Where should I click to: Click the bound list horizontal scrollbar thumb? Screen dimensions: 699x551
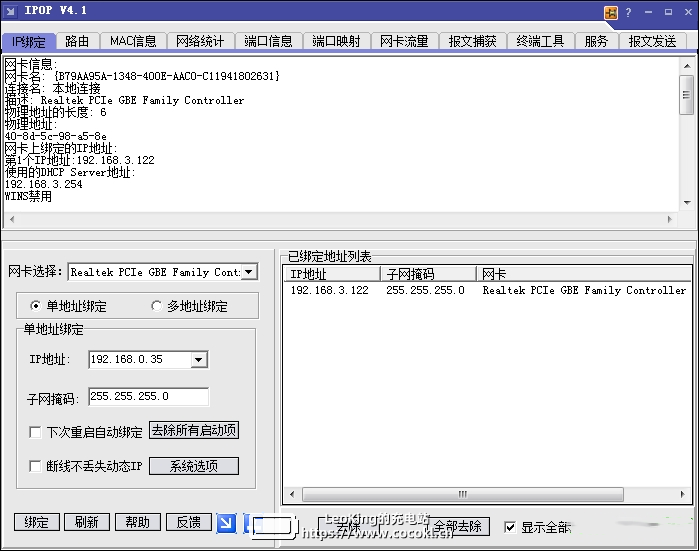(463, 494)
